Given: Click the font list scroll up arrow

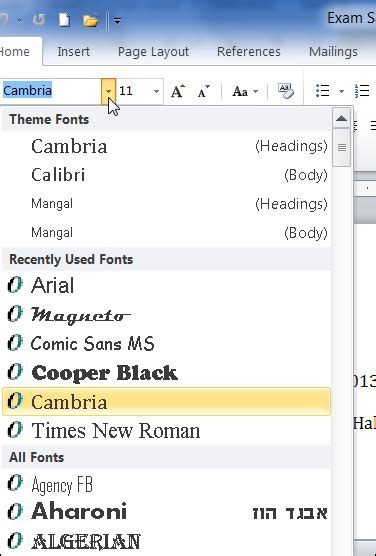Looking at the screenshot, I should click(x=341, y=118).
